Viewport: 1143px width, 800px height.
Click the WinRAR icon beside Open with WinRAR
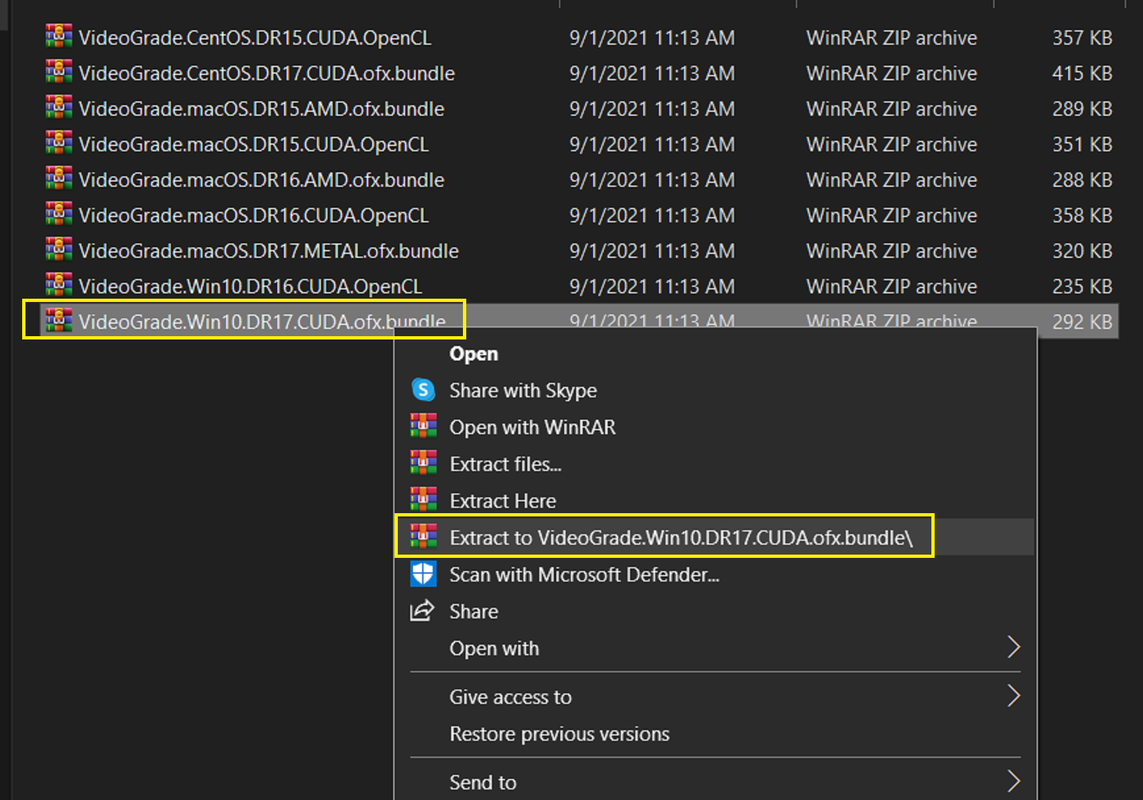coord(424,427)
